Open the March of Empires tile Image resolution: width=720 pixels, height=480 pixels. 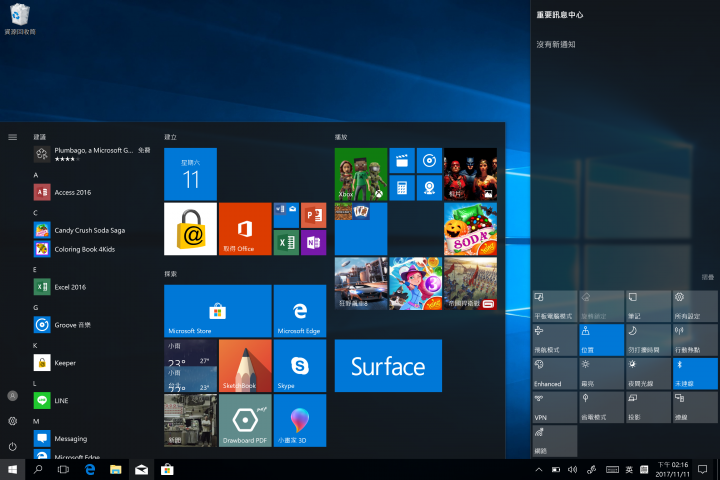(x=470, y=283)
